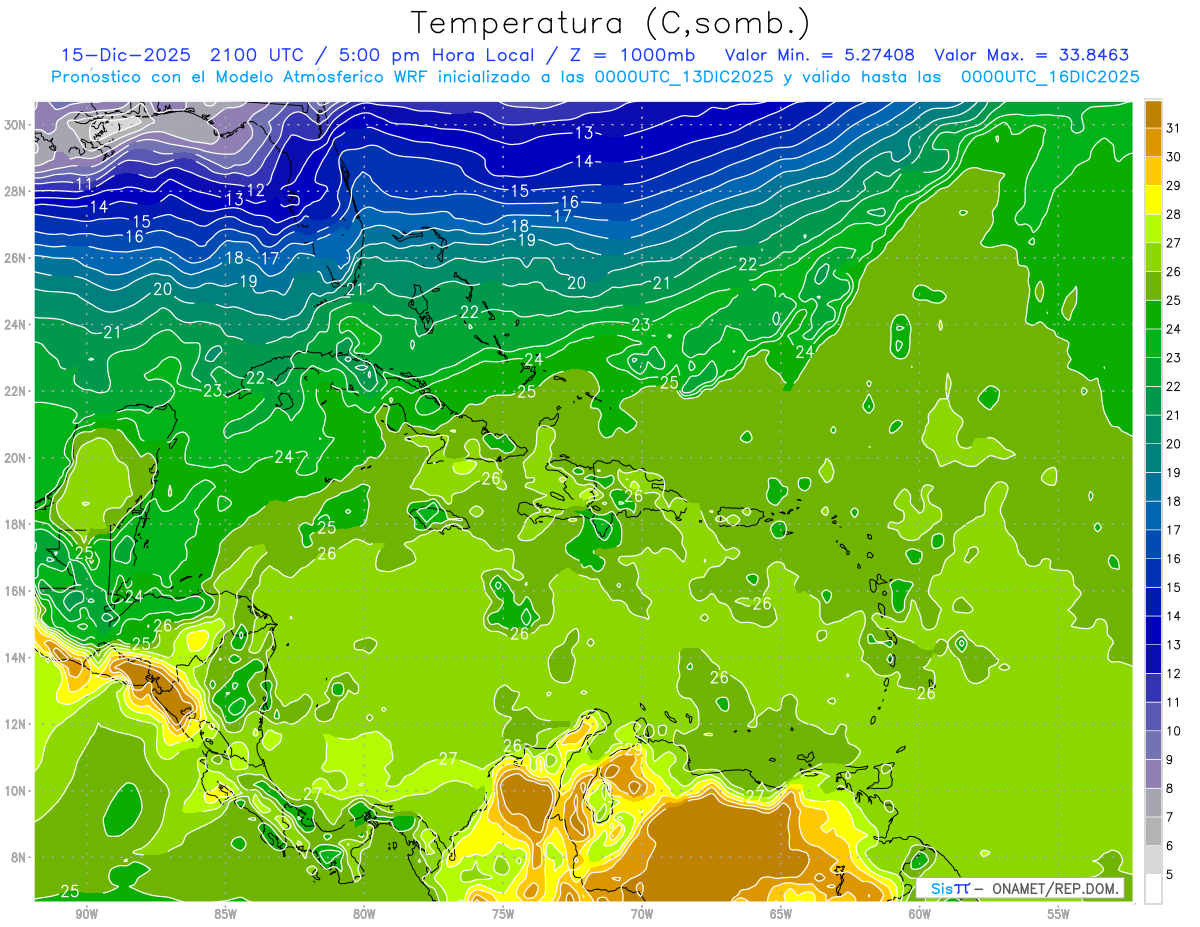Click the '10N' latitude axis label
The image size is (1200, 927).
point(16,790)
